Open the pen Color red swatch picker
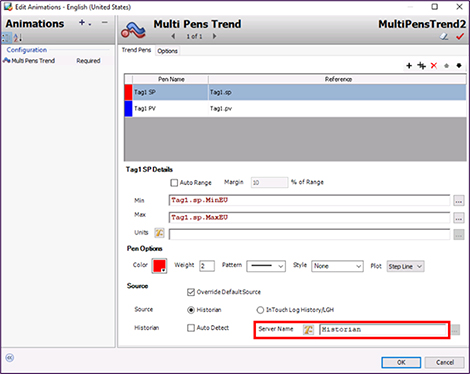This screenshot has height=374, width=470. [159, 266]
